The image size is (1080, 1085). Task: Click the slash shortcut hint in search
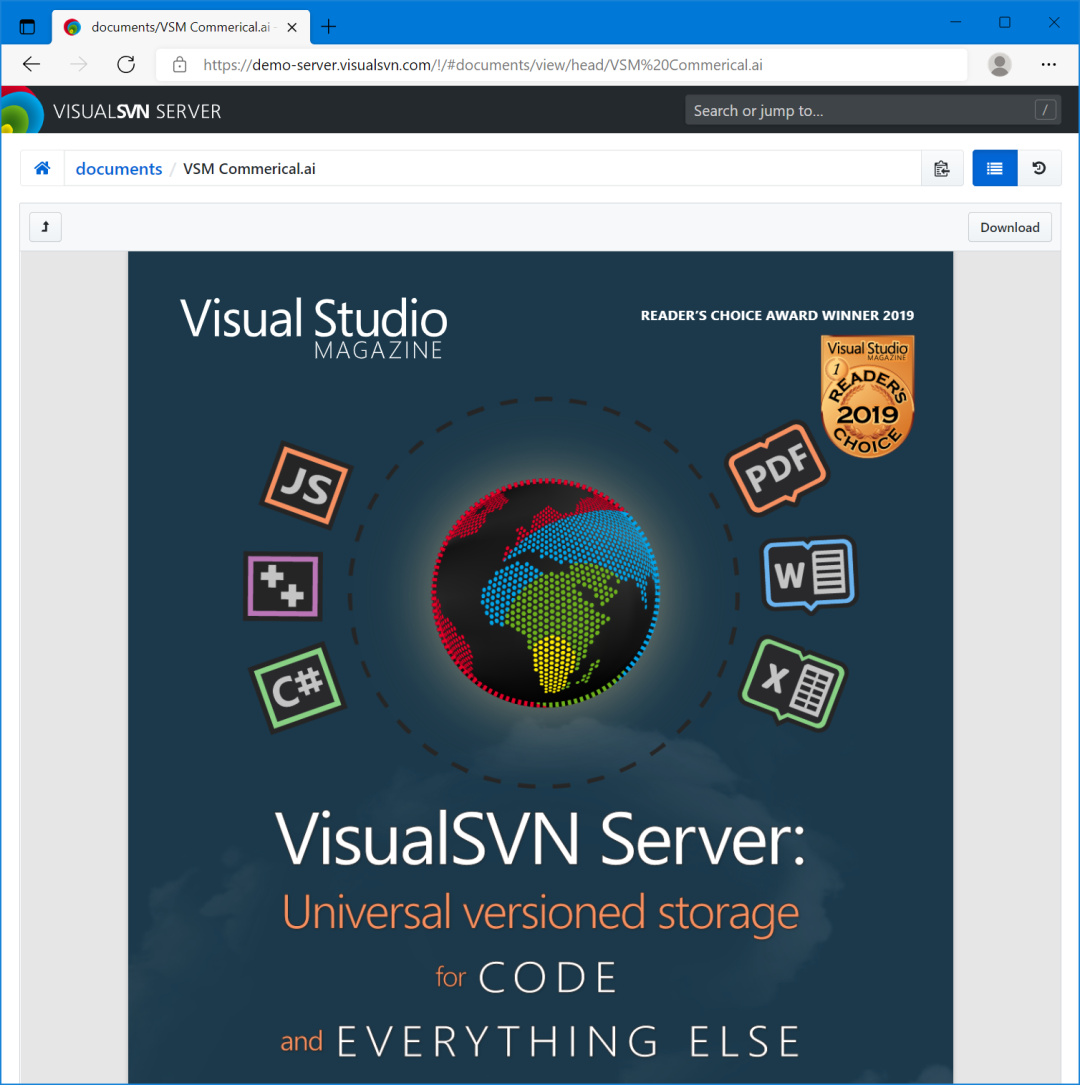coord(1045,110)
